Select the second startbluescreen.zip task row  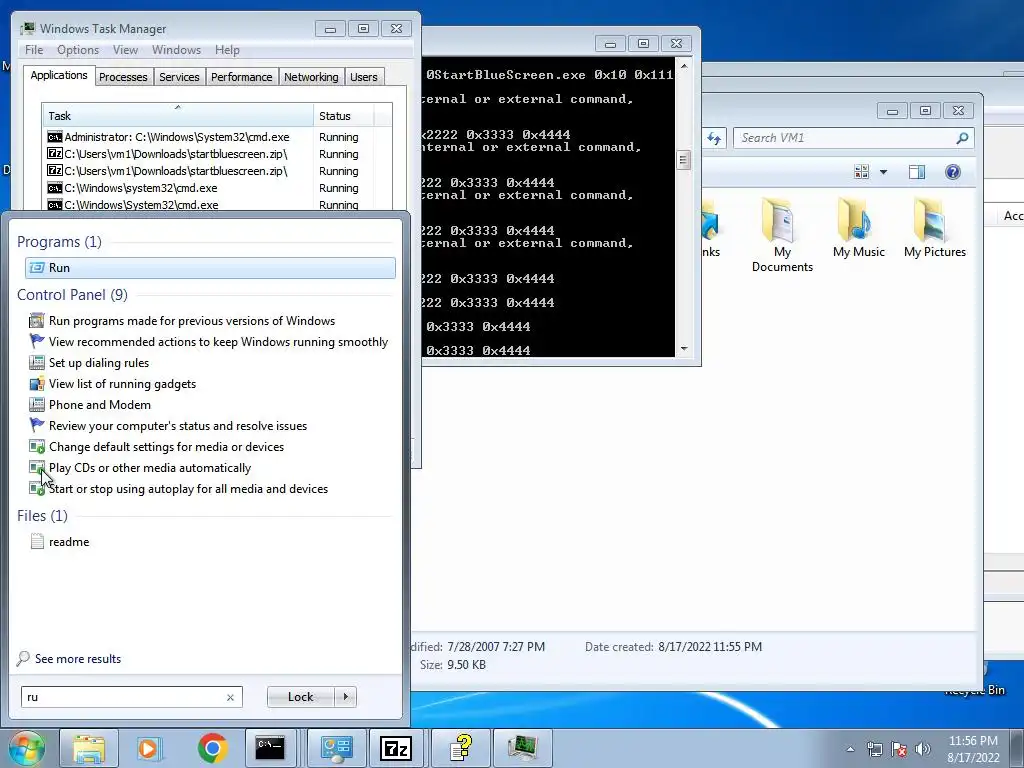pyautogui.click(x=217, y=171)
